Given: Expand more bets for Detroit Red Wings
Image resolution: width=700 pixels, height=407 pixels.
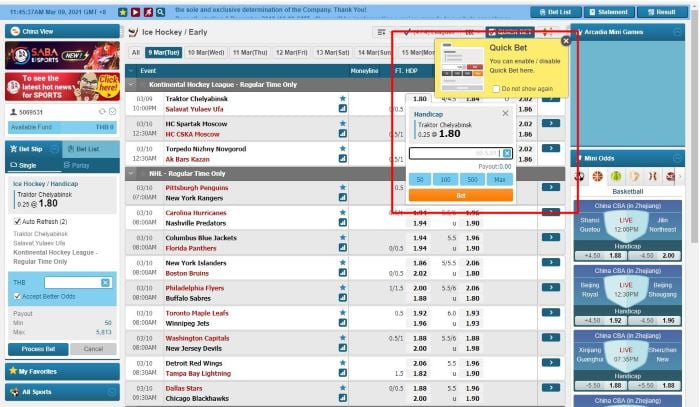Looking at the screenshot, I should 550,363.
